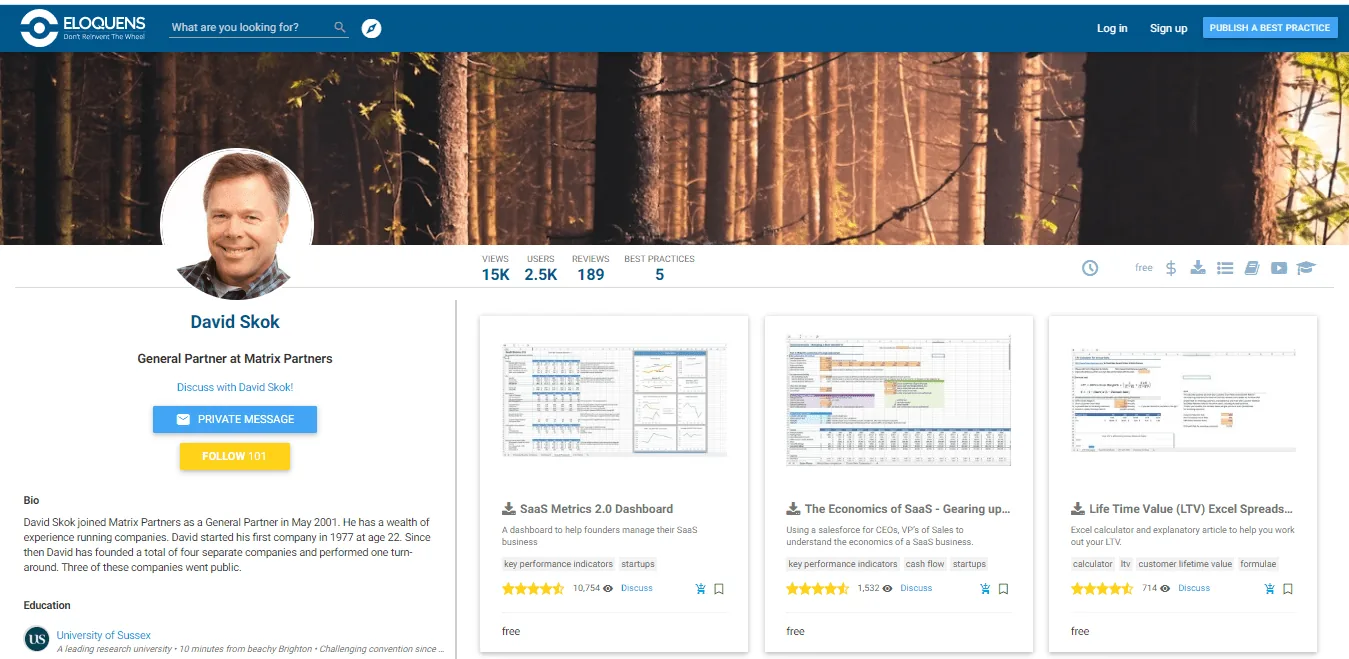Click the Sign up link

coord(1168,28)
